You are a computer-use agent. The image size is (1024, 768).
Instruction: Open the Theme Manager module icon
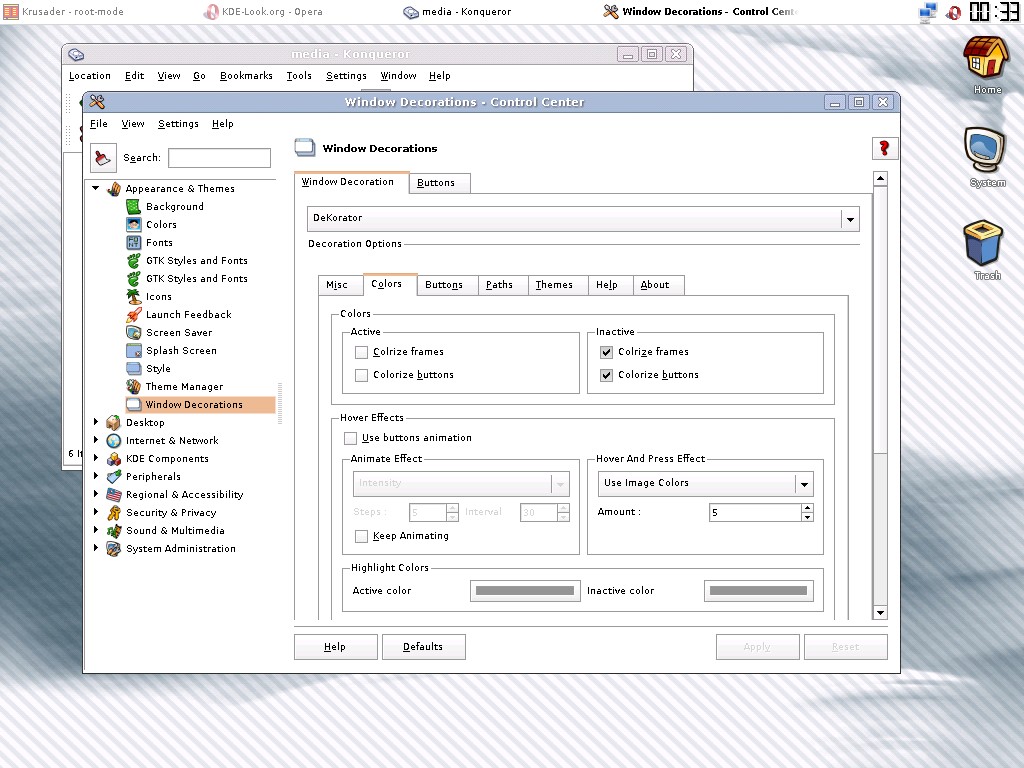(x=133, y=387)
